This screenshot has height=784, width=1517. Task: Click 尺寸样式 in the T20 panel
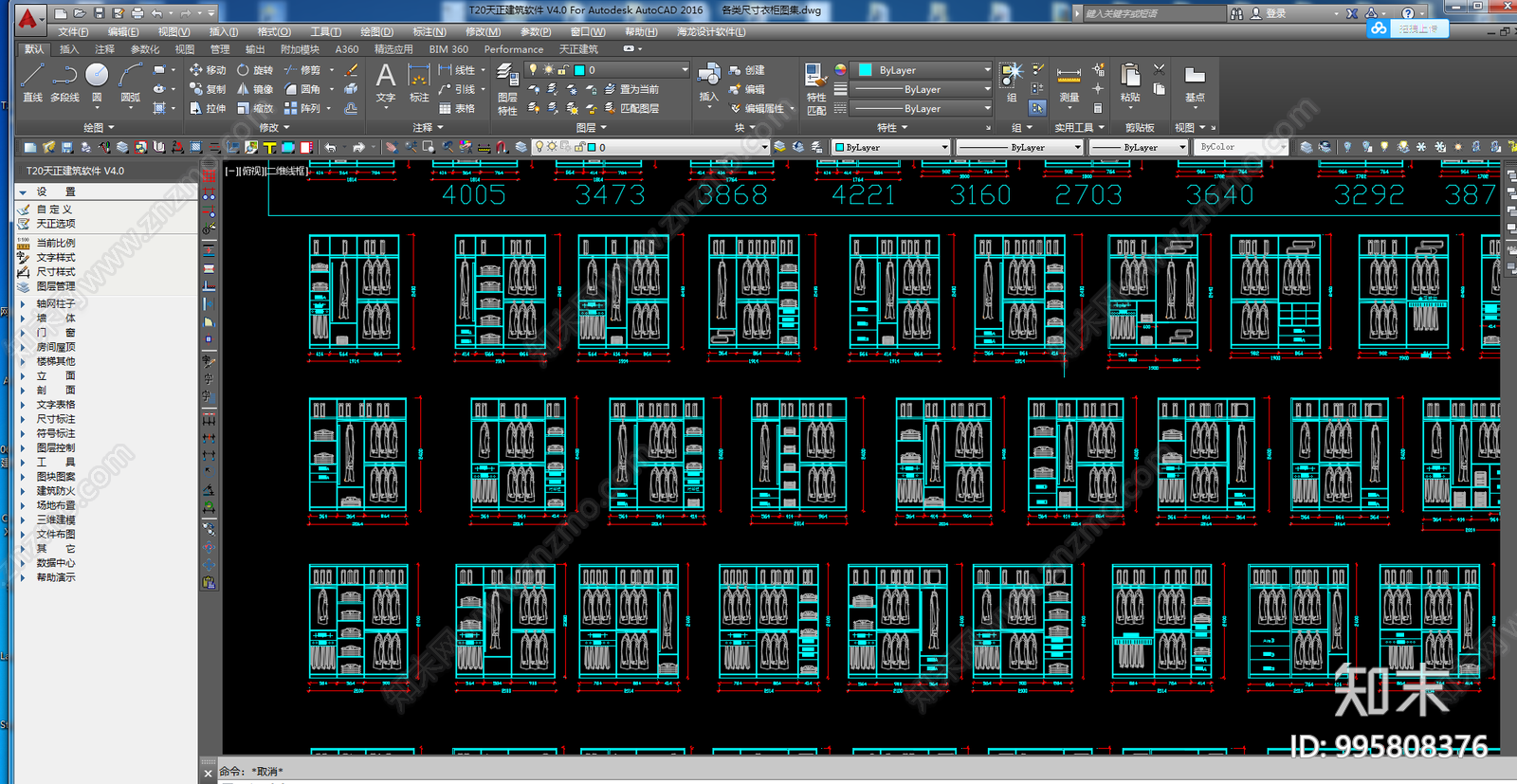[55, 272]
